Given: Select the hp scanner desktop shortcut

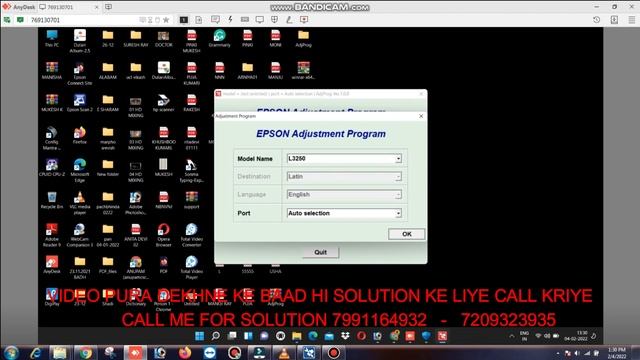Looking at the screenshot, I should [x=163, y=103].
